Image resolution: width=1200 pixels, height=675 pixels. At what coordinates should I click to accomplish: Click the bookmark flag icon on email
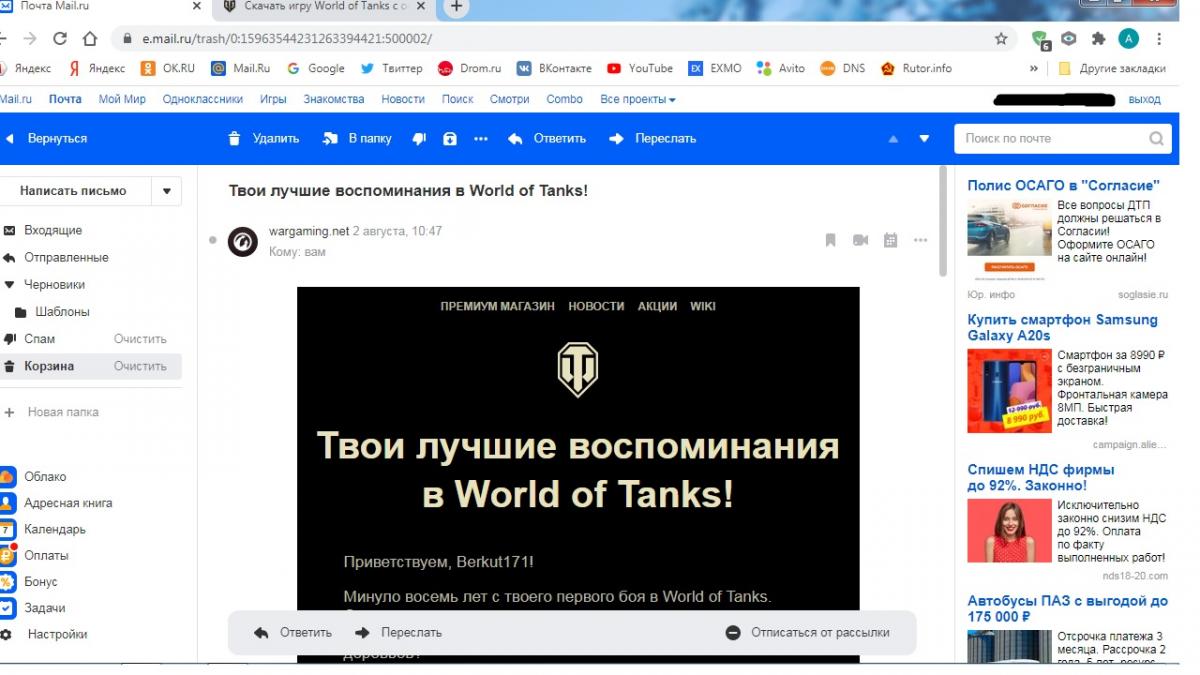coord(830,240)
